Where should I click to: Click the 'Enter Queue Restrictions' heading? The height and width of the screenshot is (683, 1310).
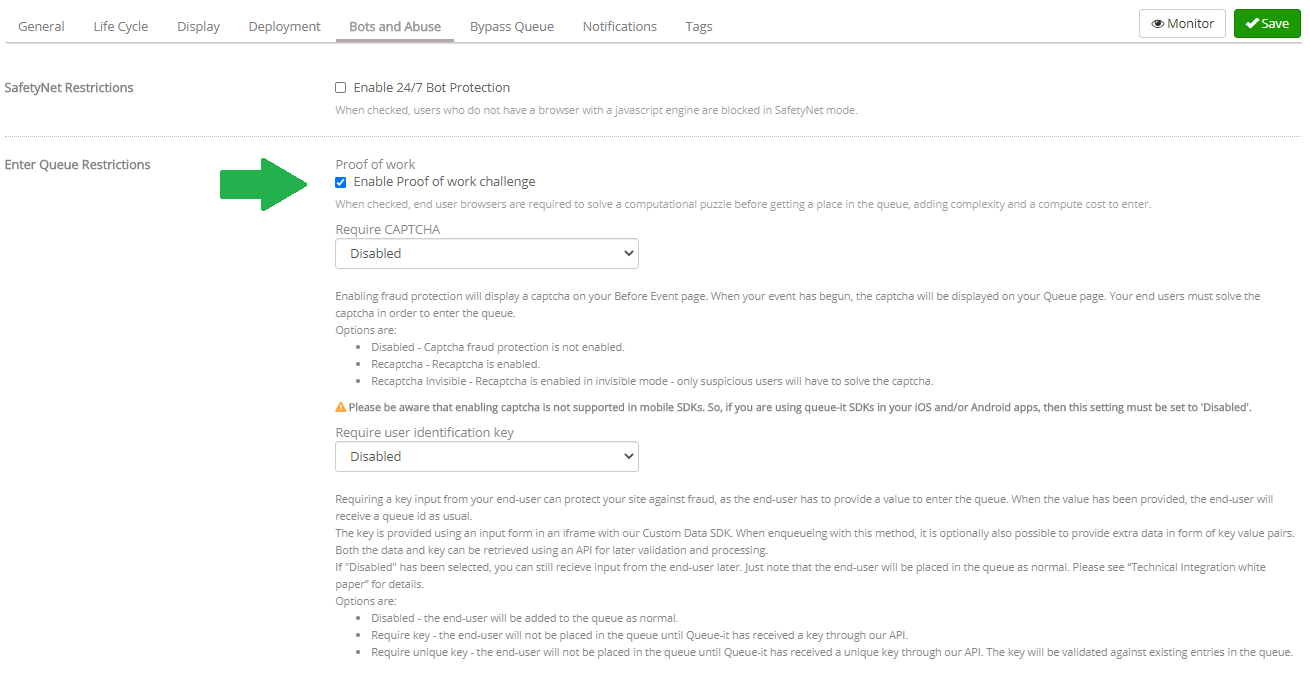(78, 165)
